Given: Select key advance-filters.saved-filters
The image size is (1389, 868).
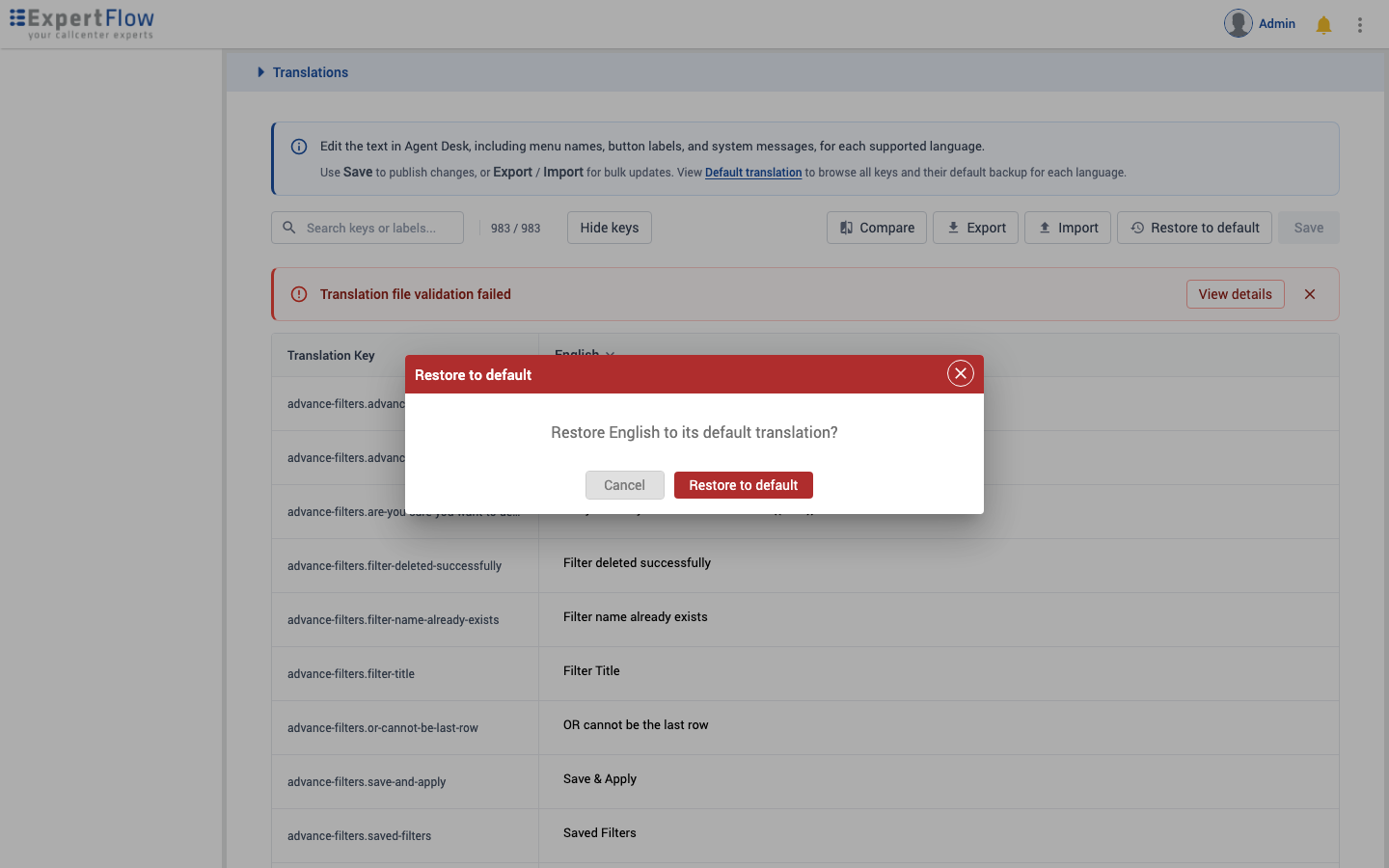Looking at the screenshot, I should (359, 836).
